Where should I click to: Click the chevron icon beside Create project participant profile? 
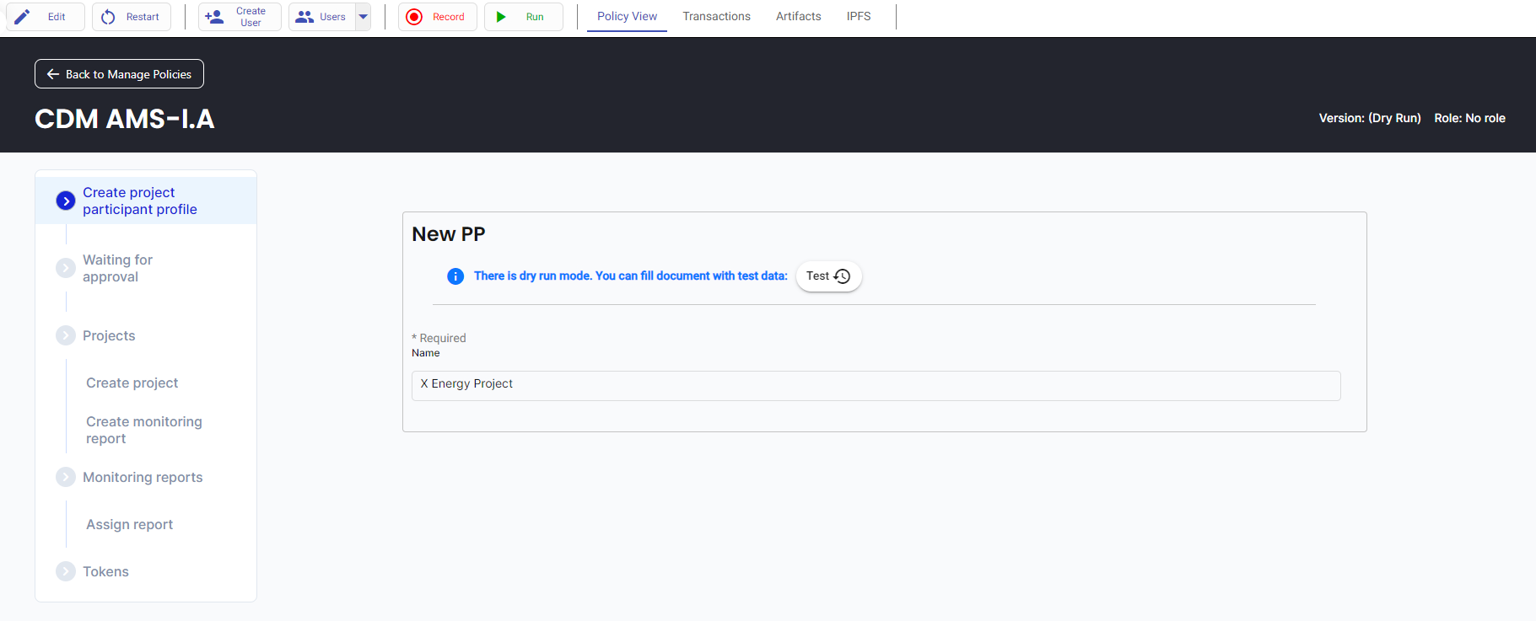[x=66, y=201]
